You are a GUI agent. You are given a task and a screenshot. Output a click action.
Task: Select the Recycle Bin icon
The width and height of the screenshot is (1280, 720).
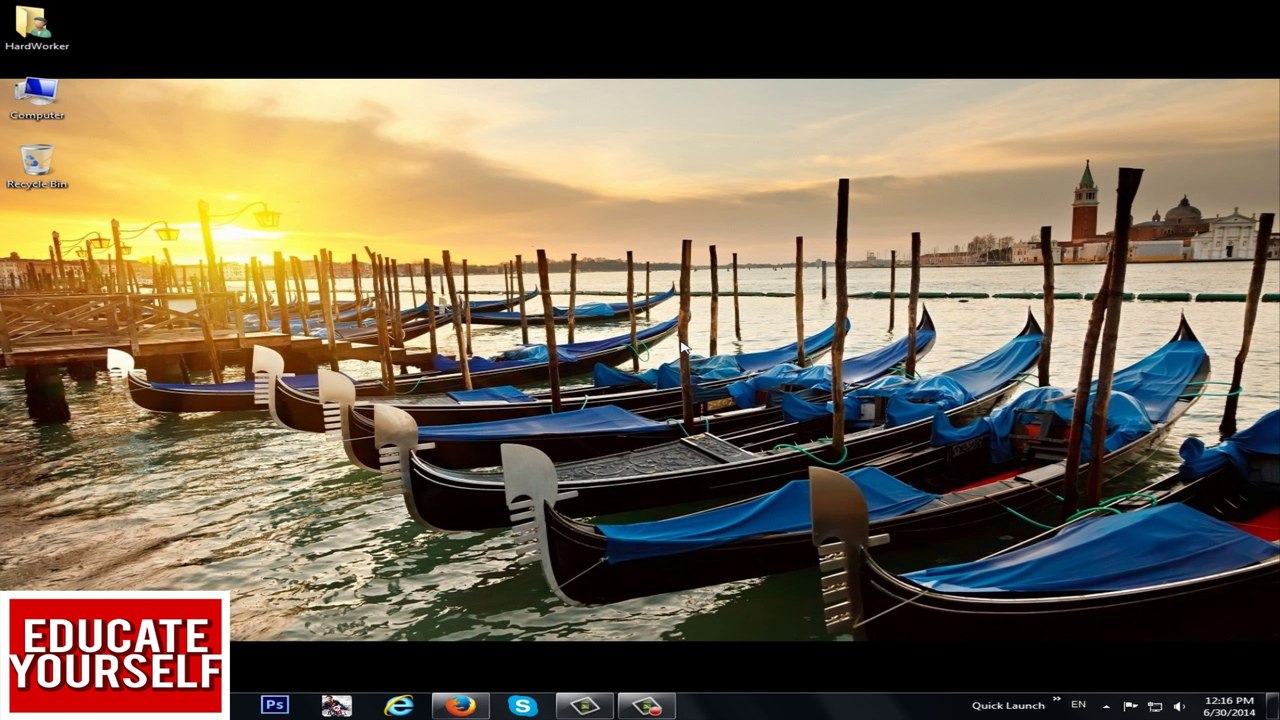pyautogui.click(x=37, y=167)
